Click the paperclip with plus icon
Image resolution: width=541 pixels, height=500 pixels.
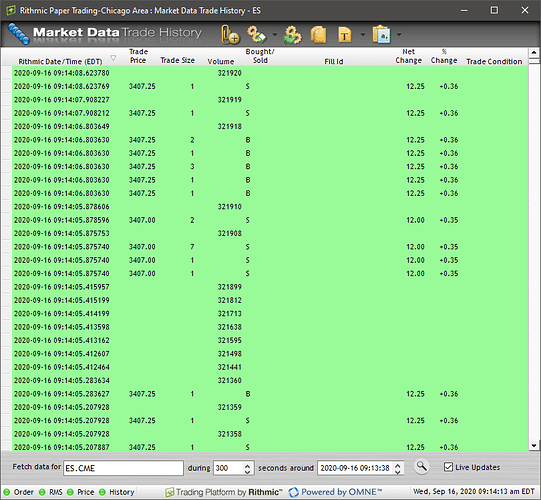coord(230,35)
